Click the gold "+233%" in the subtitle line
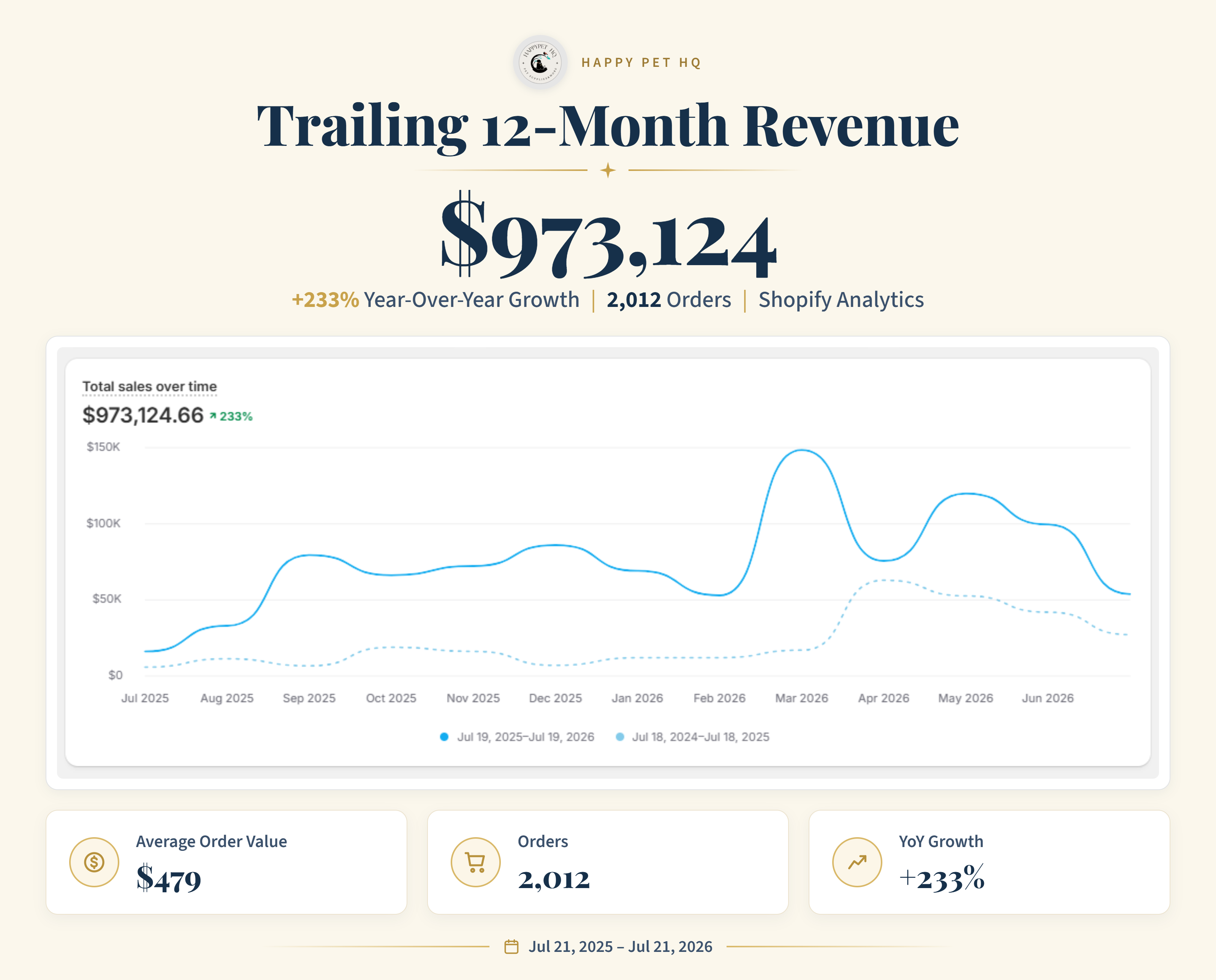Viewport: 1216px width, 980px height. [325, 300]
